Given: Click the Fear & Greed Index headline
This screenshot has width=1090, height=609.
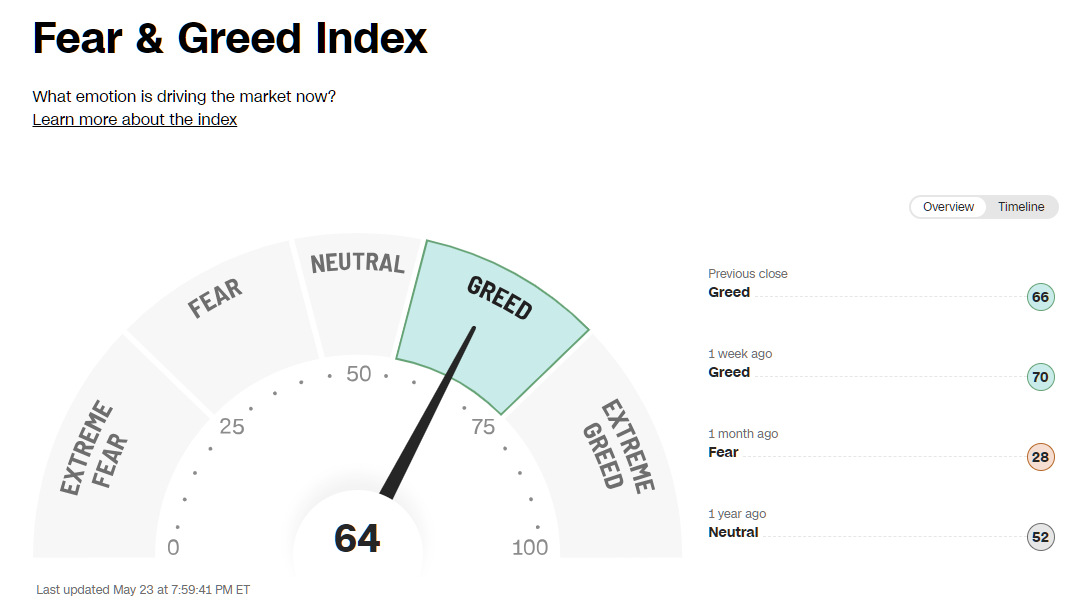Looking at the screenshot, I should [x=229, y=38].
